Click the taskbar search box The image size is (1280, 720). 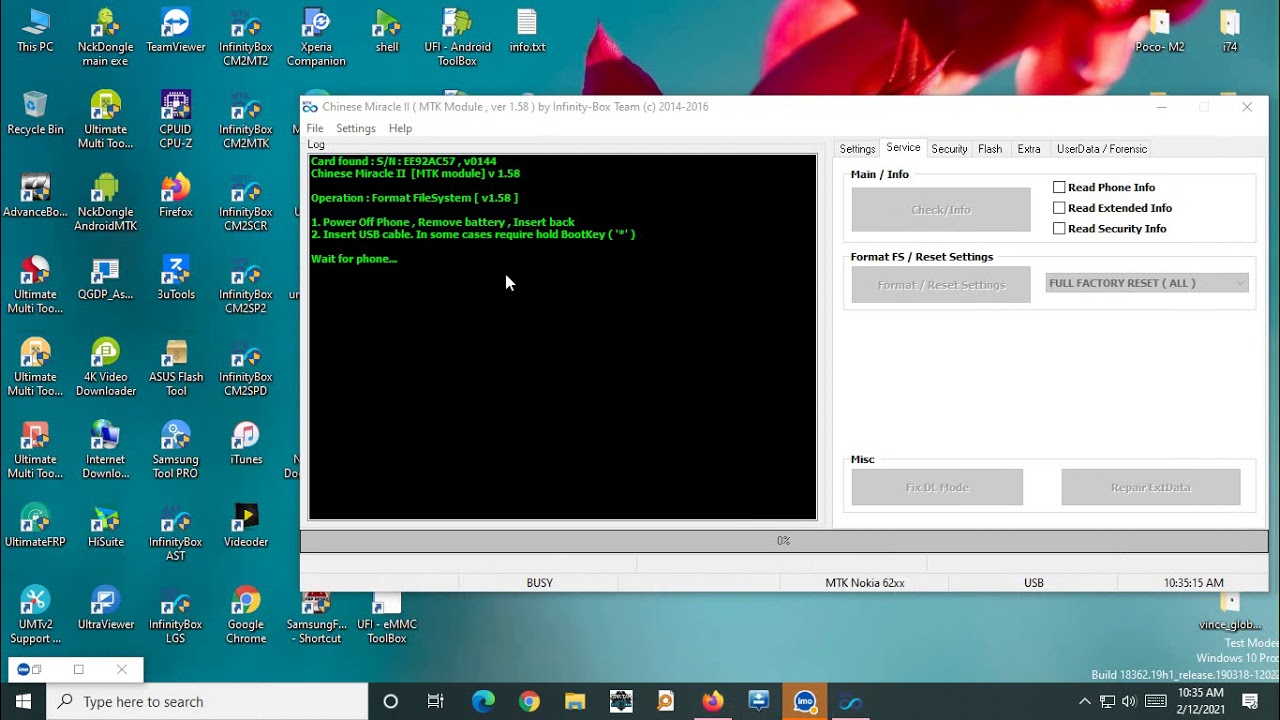pyautogui.click(x=208, y=701)
